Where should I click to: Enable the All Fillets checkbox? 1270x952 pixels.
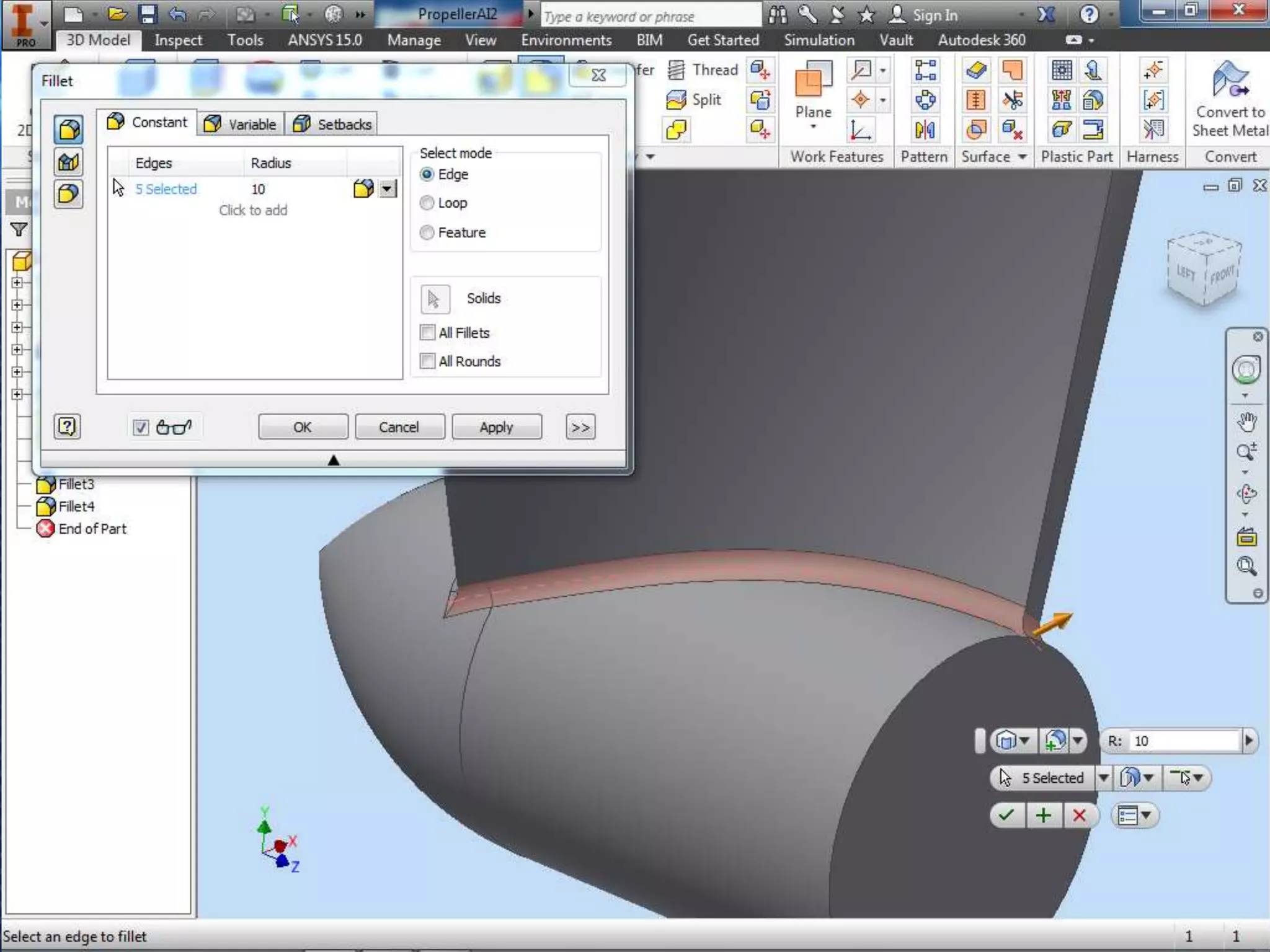(x=427, y=333)
